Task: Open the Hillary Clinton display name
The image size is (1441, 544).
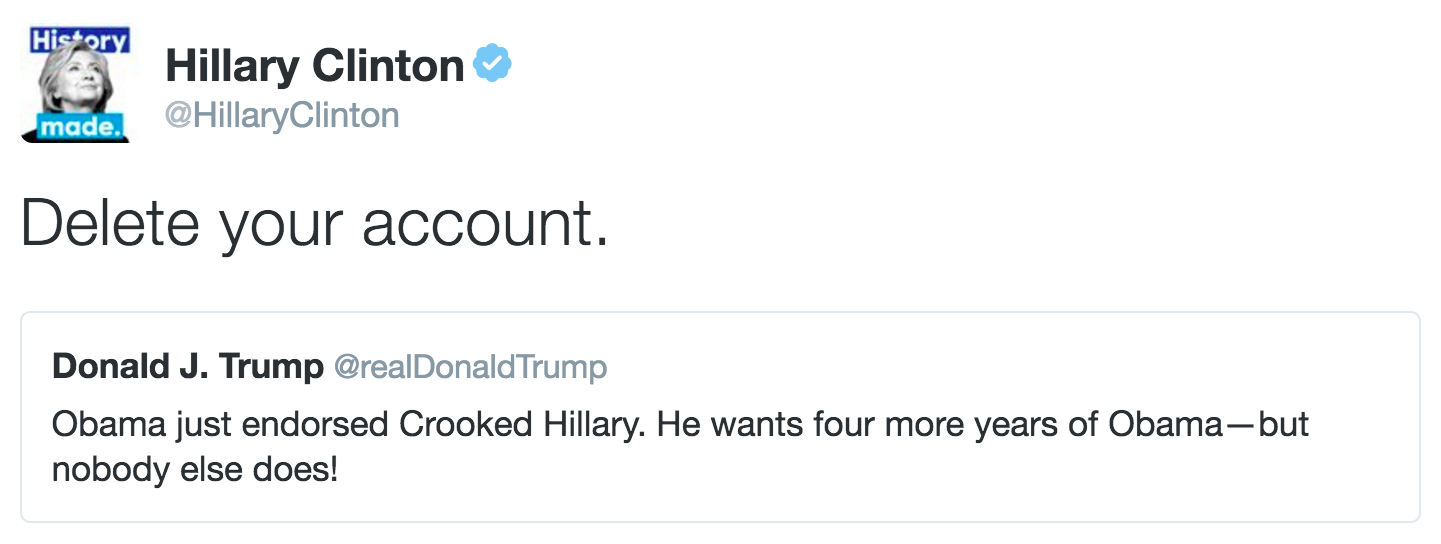Action: (x=314, y=66)
